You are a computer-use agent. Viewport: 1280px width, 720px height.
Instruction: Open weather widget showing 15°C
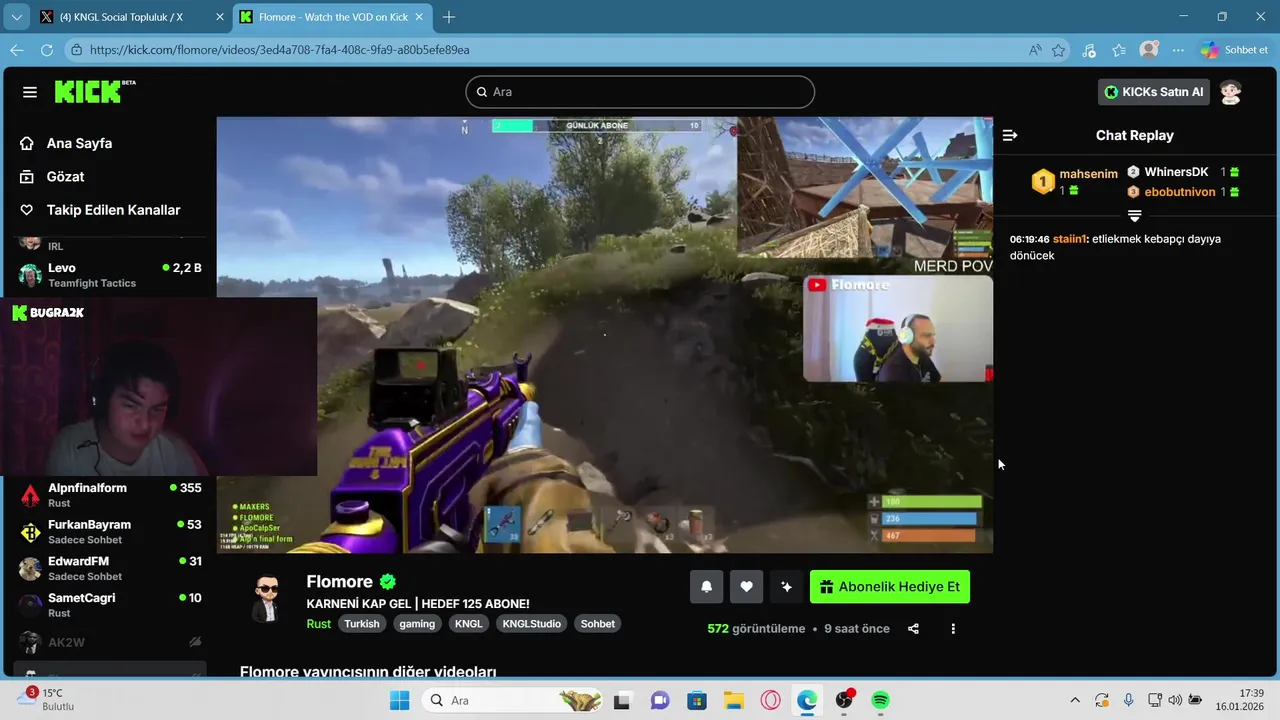(47, 699)
